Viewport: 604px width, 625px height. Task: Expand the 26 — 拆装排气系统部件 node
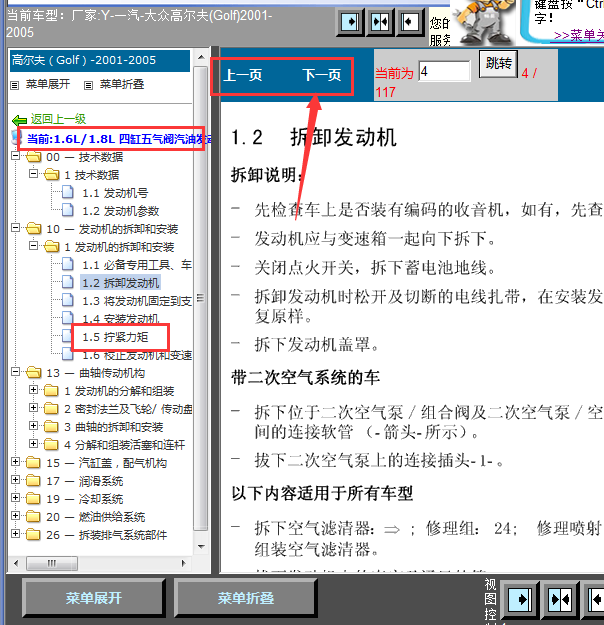[x=15, y=534]
